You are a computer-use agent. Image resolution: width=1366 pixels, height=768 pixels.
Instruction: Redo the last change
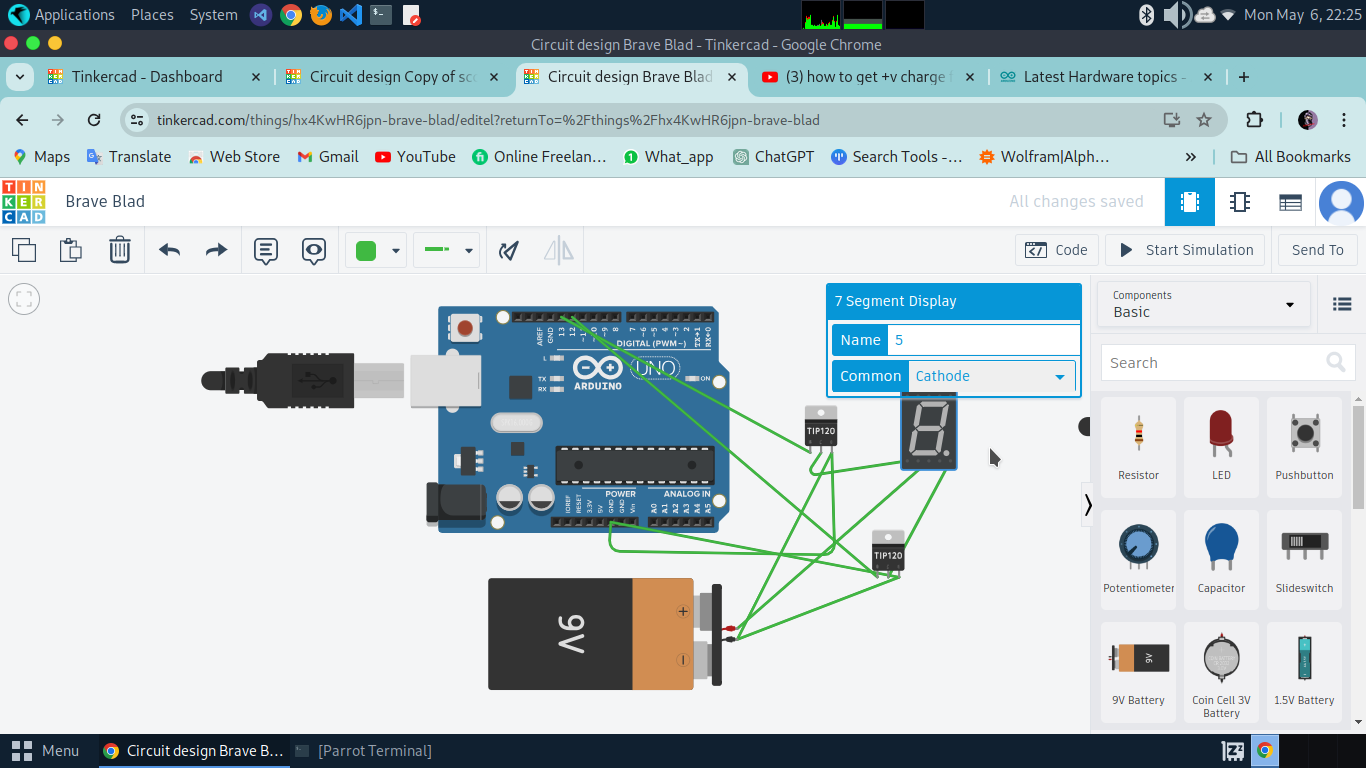215,250
